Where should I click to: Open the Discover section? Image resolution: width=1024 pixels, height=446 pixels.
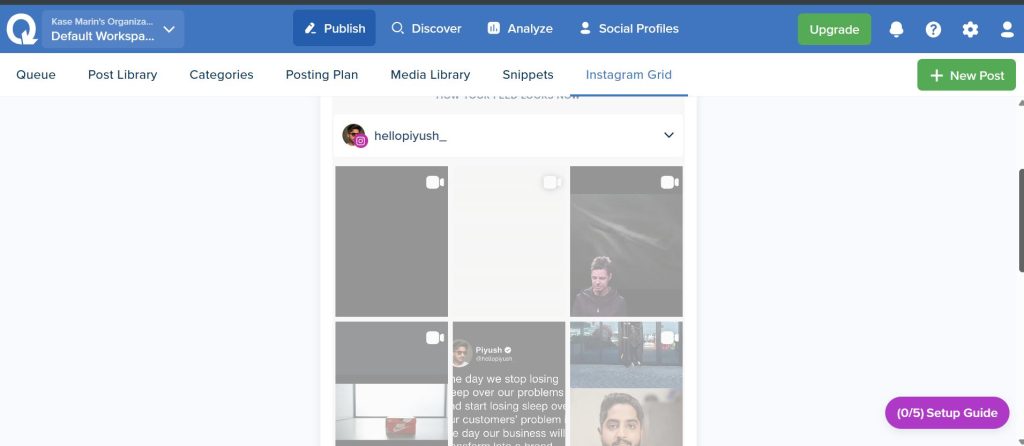coord(426,28)
